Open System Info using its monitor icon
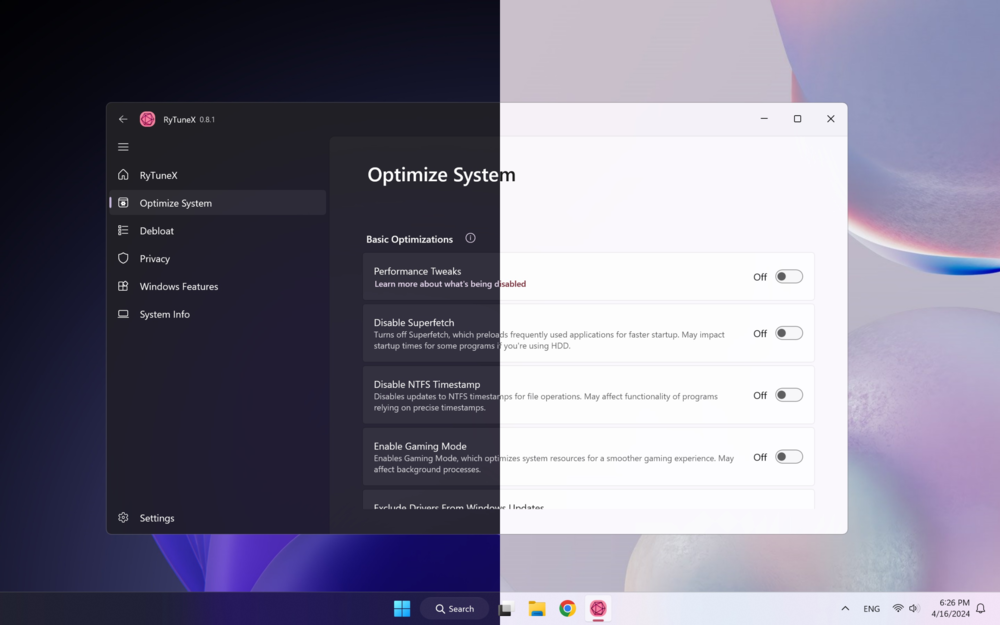This screenshot has width=1000, height=625. click(x=123, y=314)
